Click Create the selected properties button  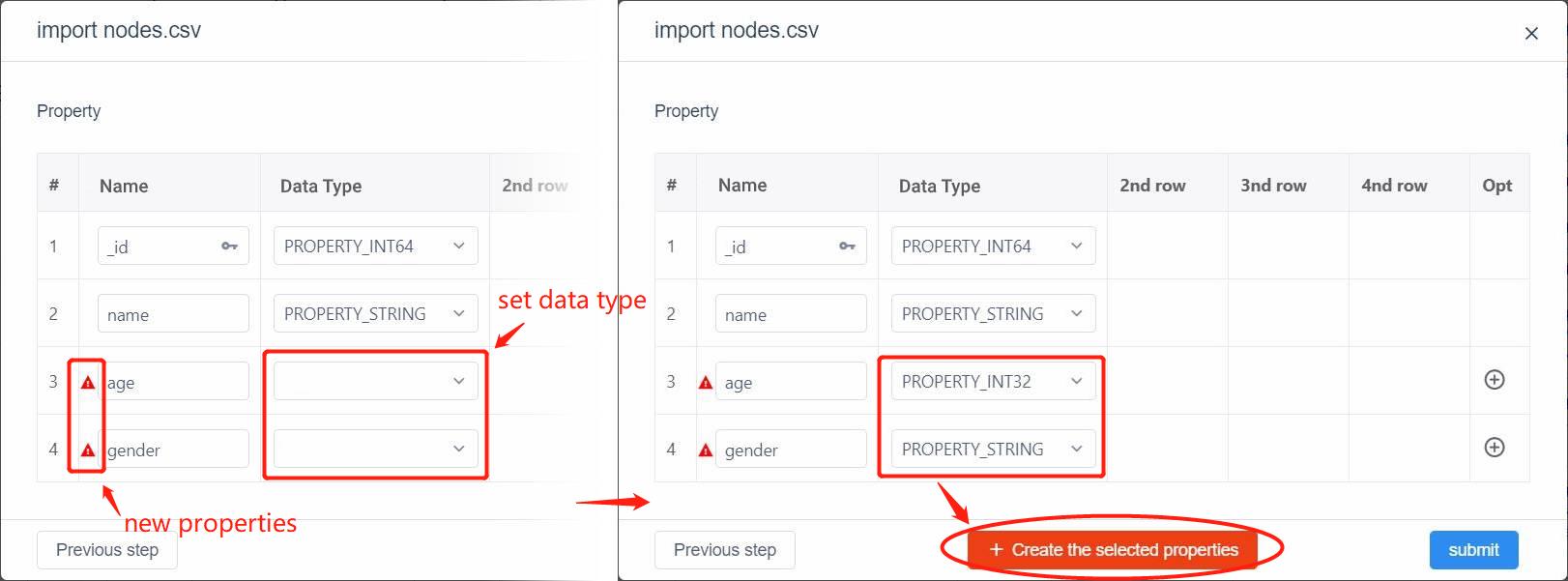tap(1113, 550)
